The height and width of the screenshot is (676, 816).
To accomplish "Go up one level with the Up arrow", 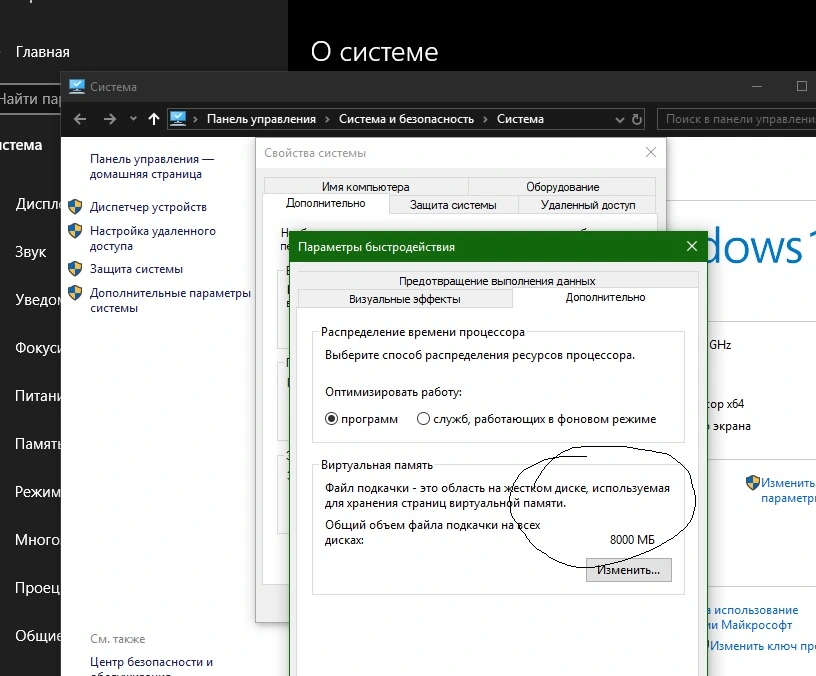I will tap(154, 119).
